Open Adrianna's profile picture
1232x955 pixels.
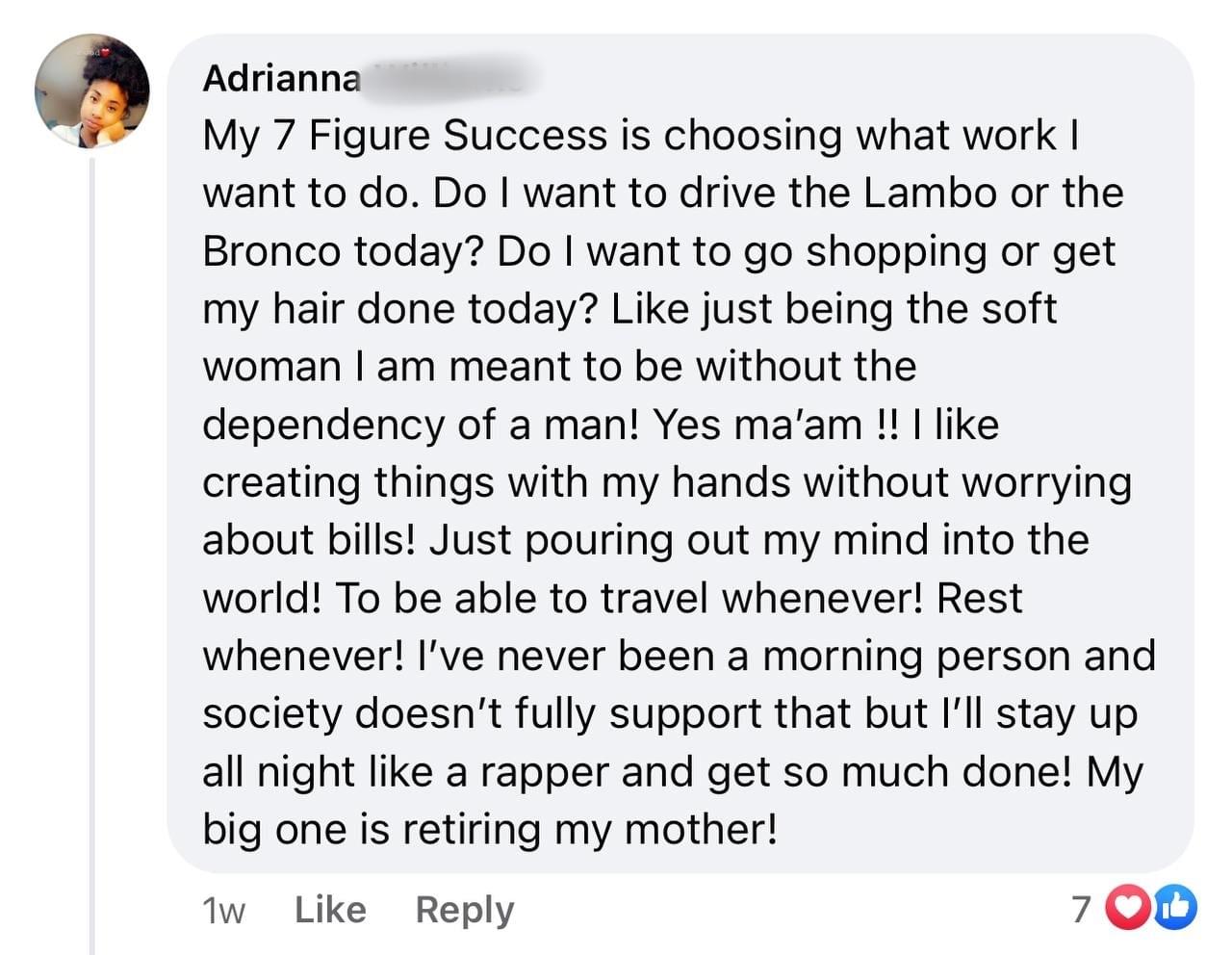click(92, 91)
